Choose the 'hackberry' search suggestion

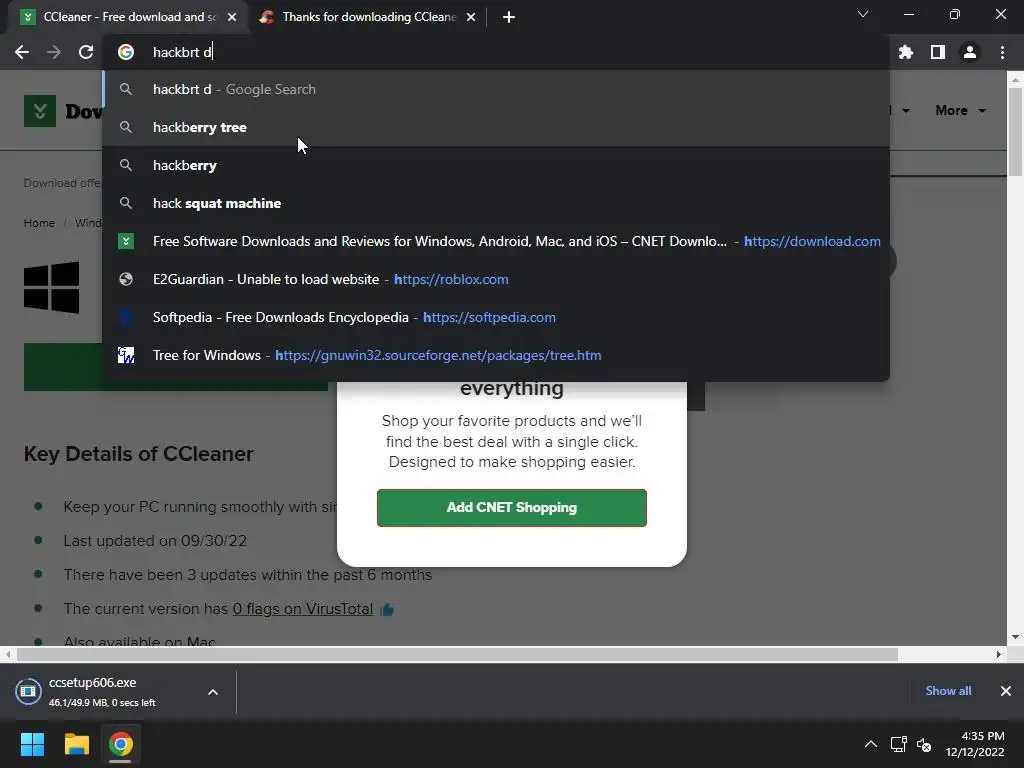(x=496, y=165)
